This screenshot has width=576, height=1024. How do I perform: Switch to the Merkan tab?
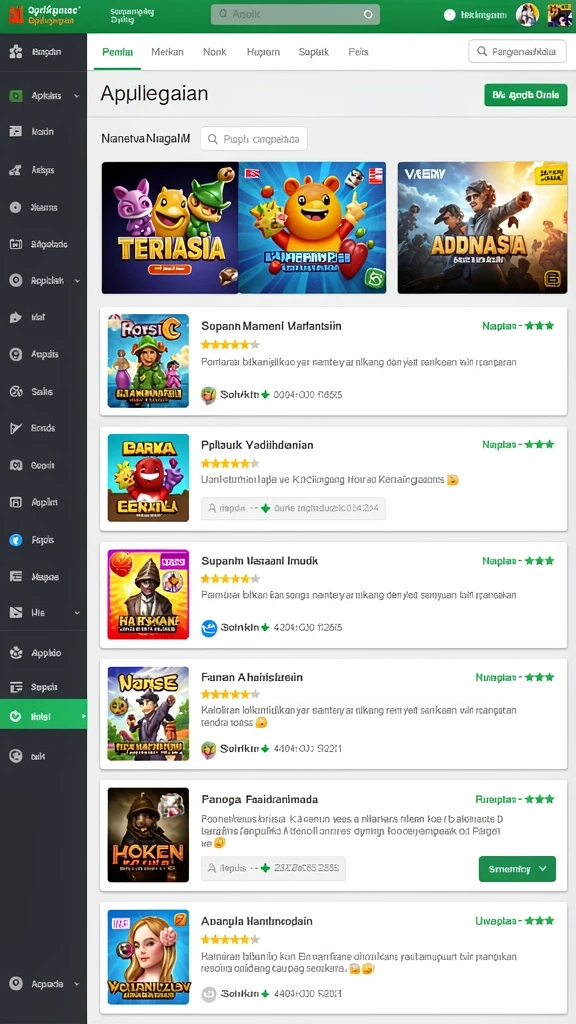click(167, 52)
